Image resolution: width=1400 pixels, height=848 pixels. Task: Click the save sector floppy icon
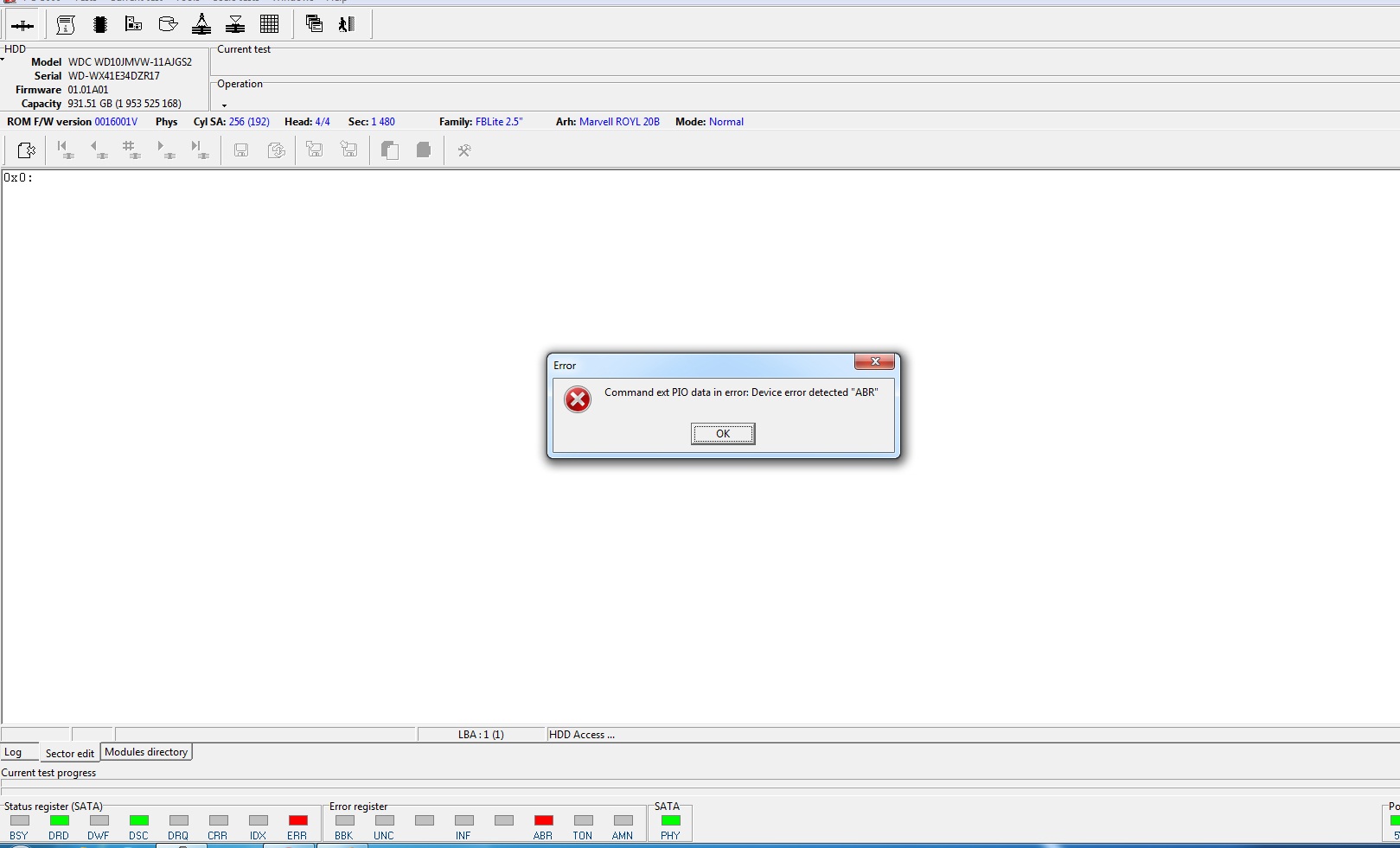click(241, 150)
